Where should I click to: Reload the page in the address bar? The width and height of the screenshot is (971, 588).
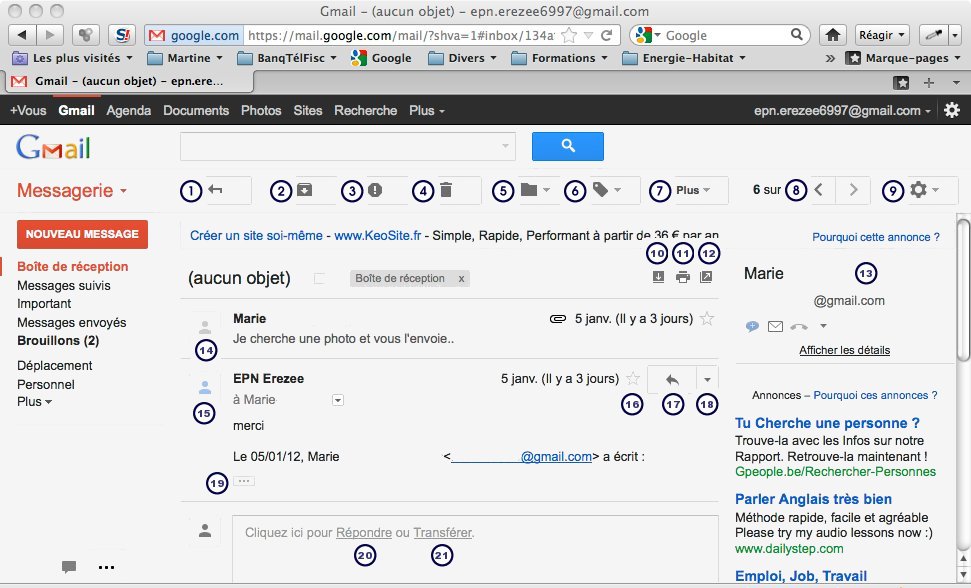pyautogui.click(x=607, y=35)
